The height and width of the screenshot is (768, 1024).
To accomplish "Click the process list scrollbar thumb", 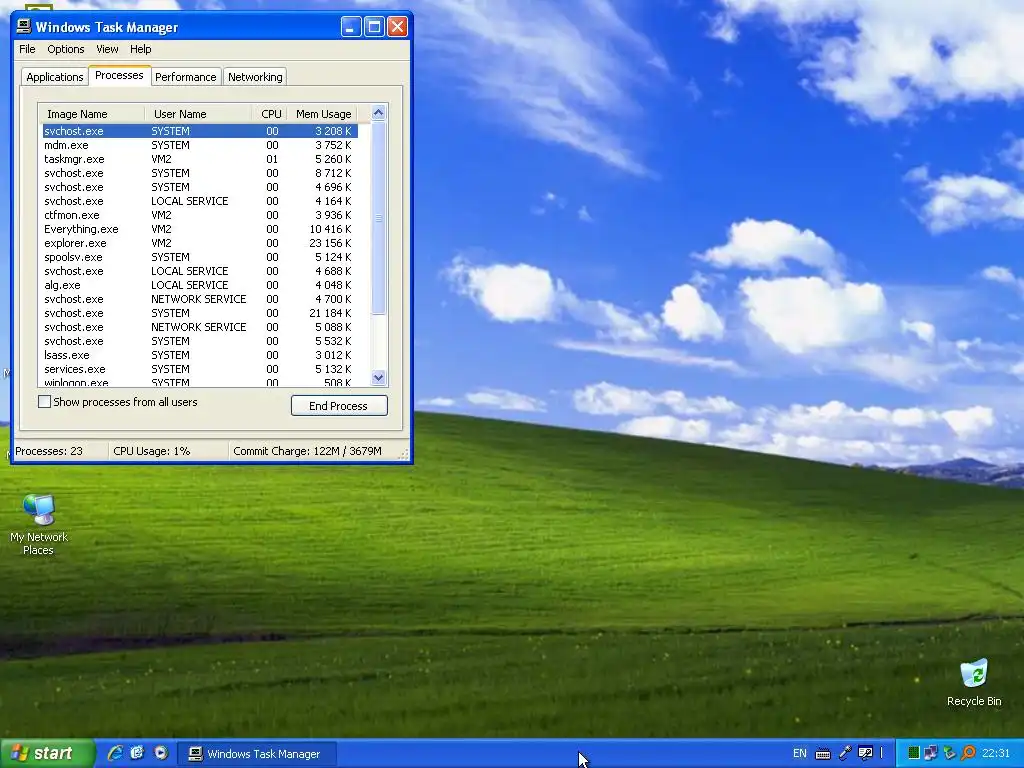I will tap(378, 218).
